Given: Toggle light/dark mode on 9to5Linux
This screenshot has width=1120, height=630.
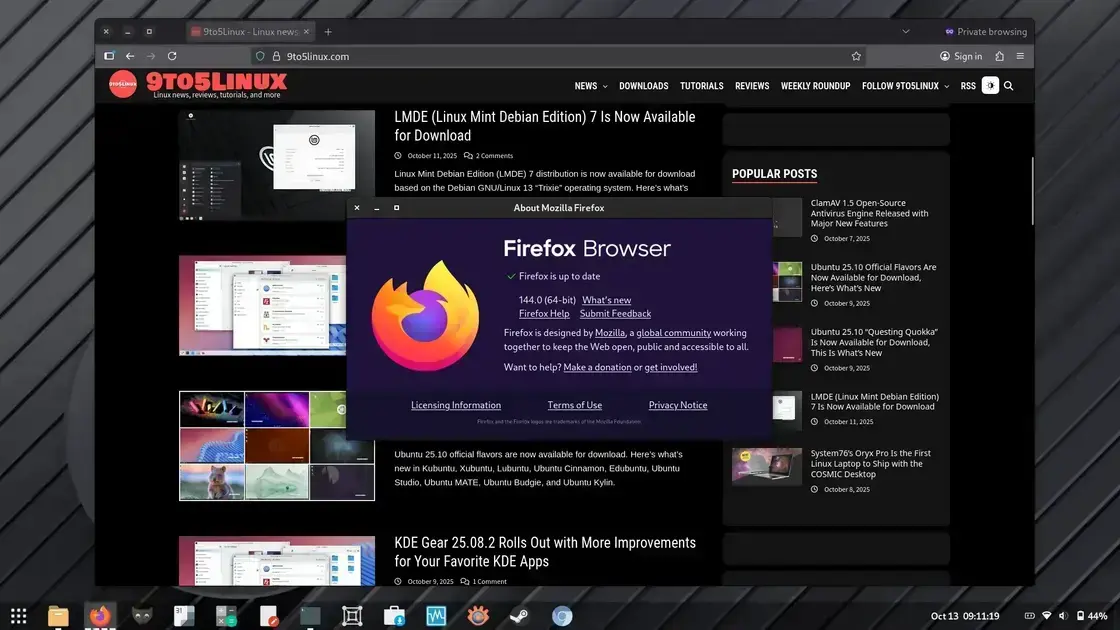Looking at the screenshot, I should pyautogui.click(x=990, y=86).
